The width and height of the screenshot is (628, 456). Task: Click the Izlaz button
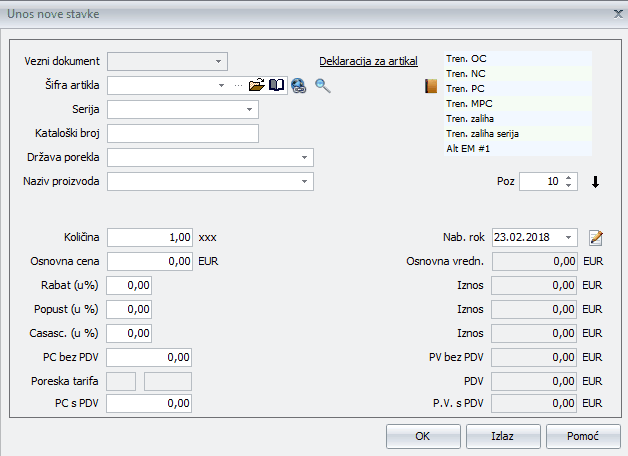pyautogui.click(x=503, y=437)
